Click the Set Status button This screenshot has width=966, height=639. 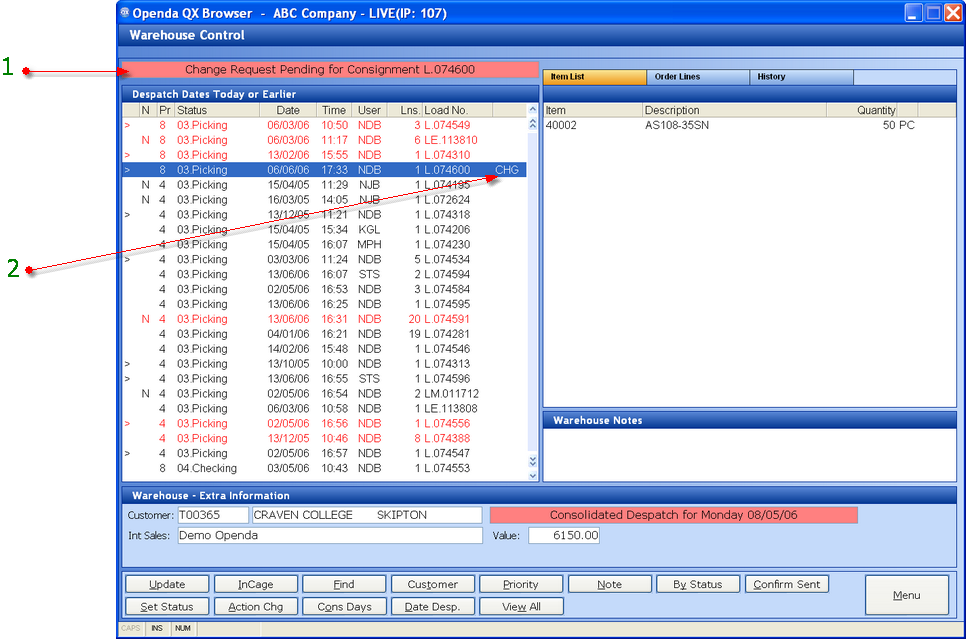point(167,606)
